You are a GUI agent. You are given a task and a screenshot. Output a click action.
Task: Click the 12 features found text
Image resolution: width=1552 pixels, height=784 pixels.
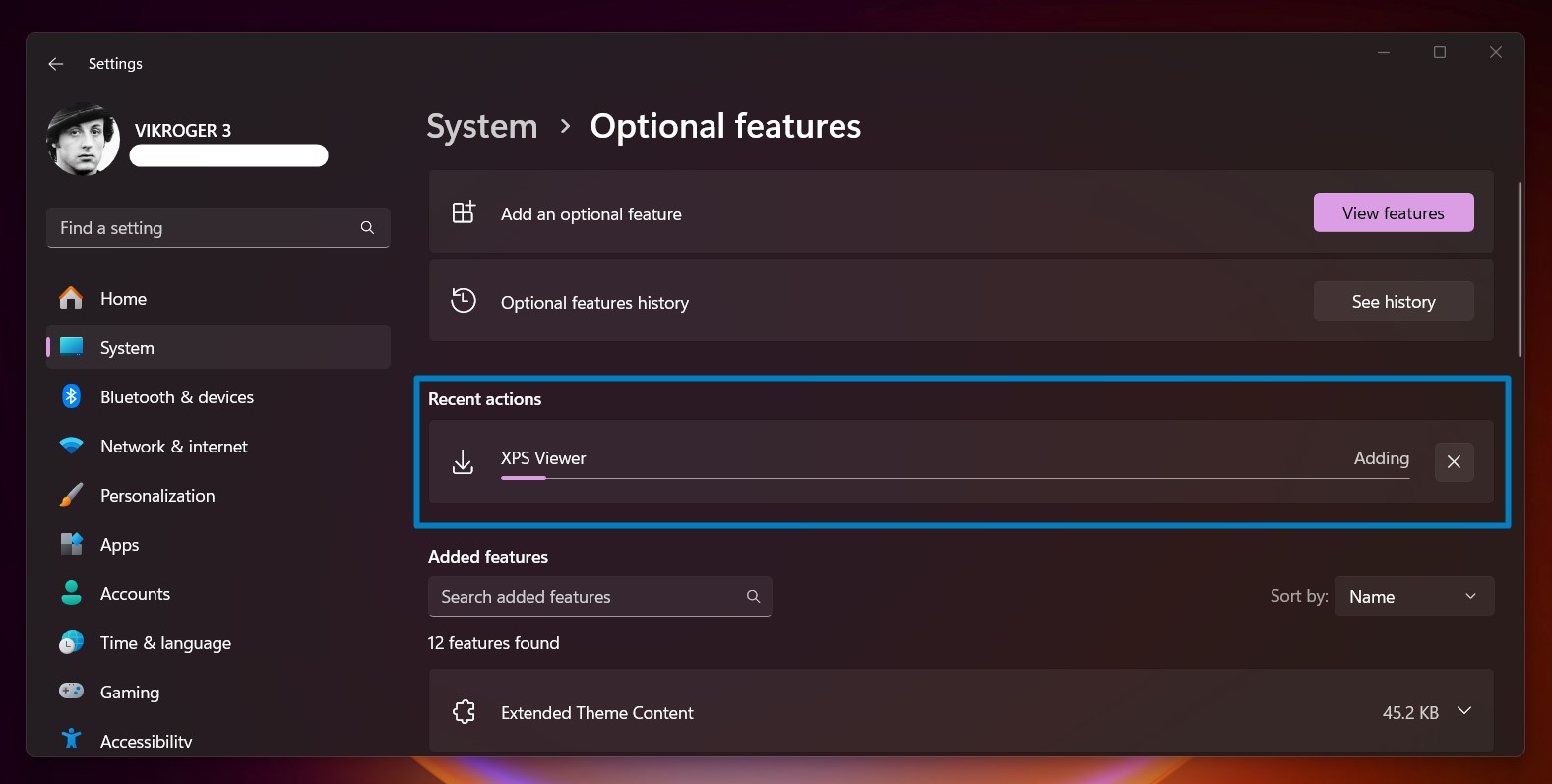pos(494,643)
